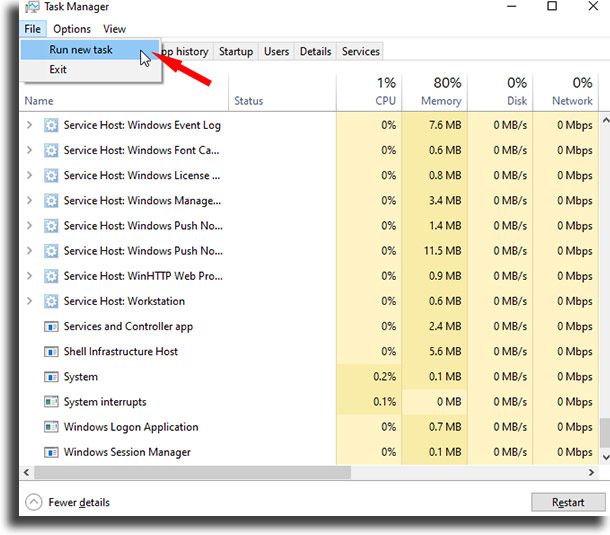Expand Service Host: Workstation

coord(29,301)
